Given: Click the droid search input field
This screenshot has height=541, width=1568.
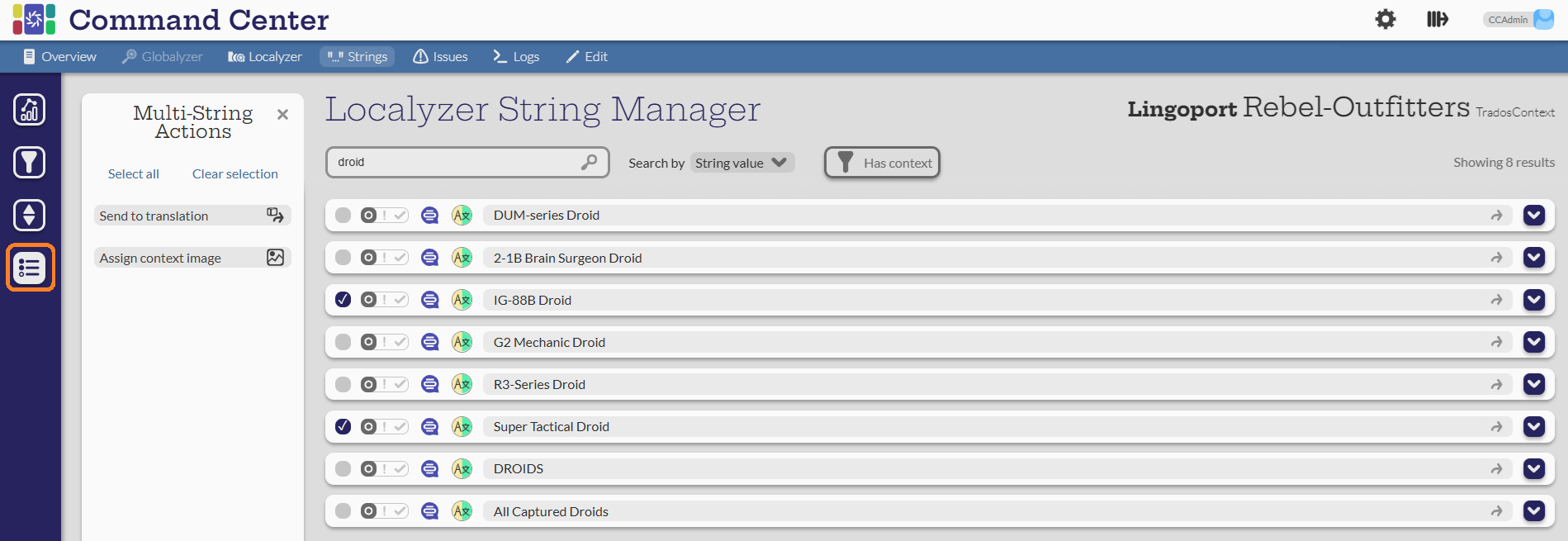Looking at the screenshot, I should (x=454, y=162).
